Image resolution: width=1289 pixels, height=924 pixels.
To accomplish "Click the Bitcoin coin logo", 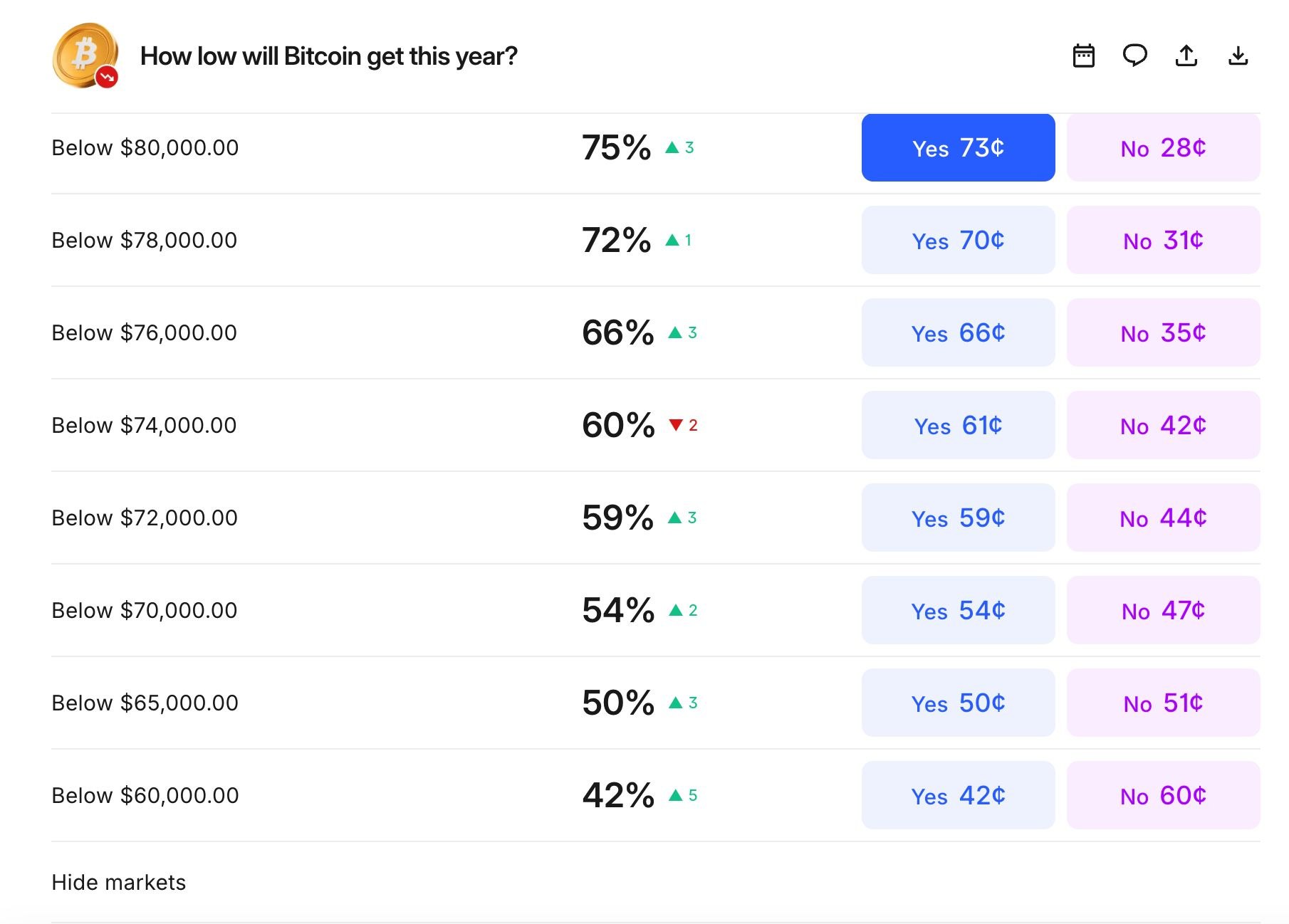I will (x=85, y=56).
